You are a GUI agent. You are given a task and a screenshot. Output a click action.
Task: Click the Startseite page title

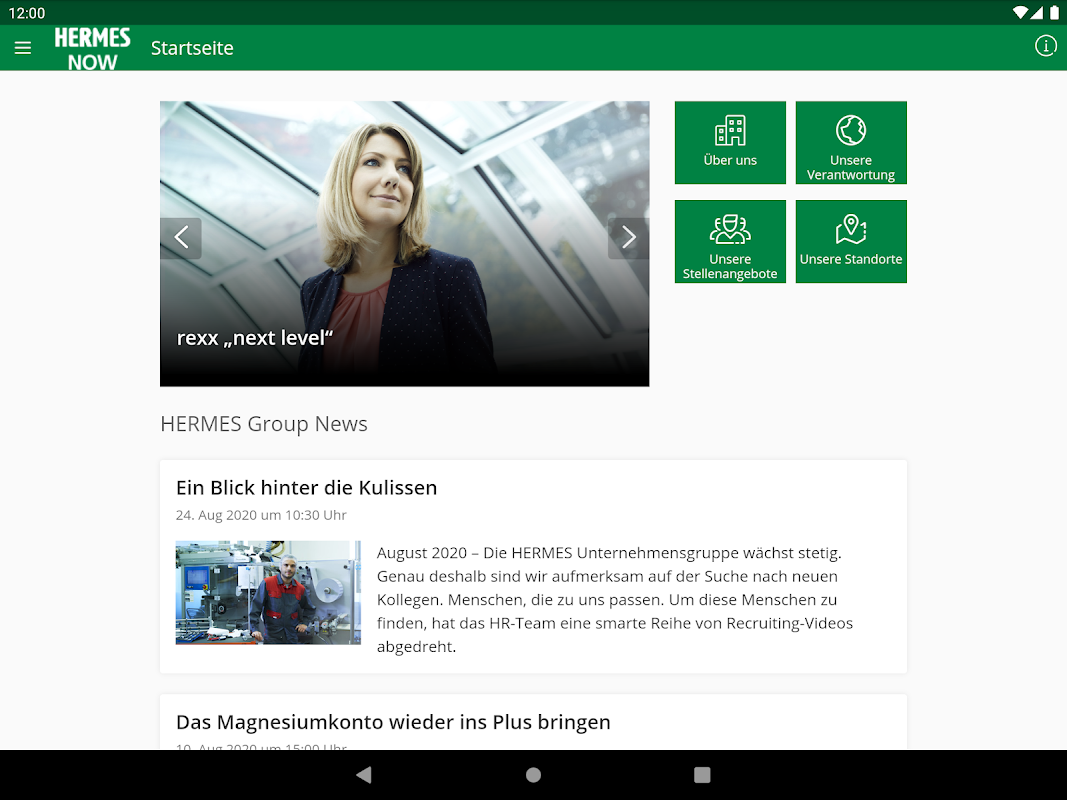pyautogui.click(x=192, y=48)
